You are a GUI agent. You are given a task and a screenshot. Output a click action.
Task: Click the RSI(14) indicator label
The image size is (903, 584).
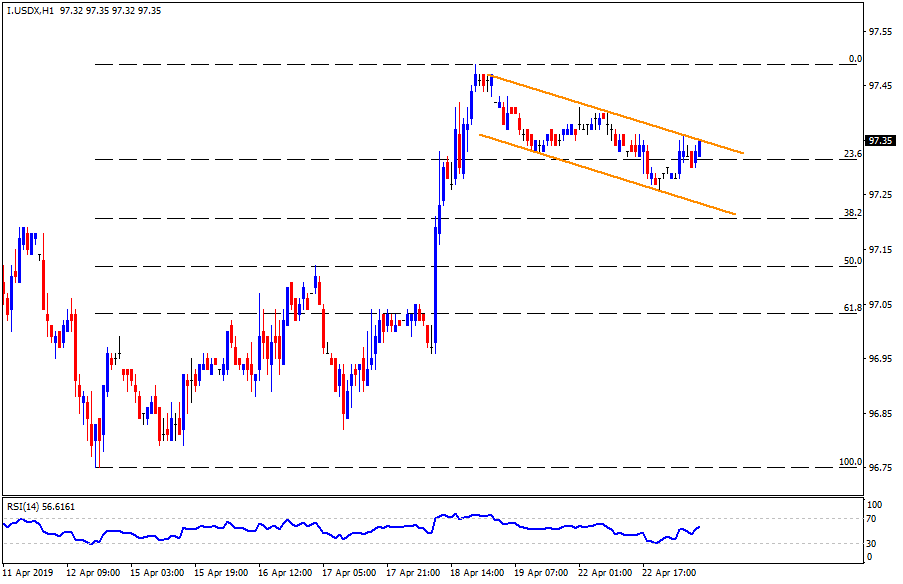click(x=40, y=507)
